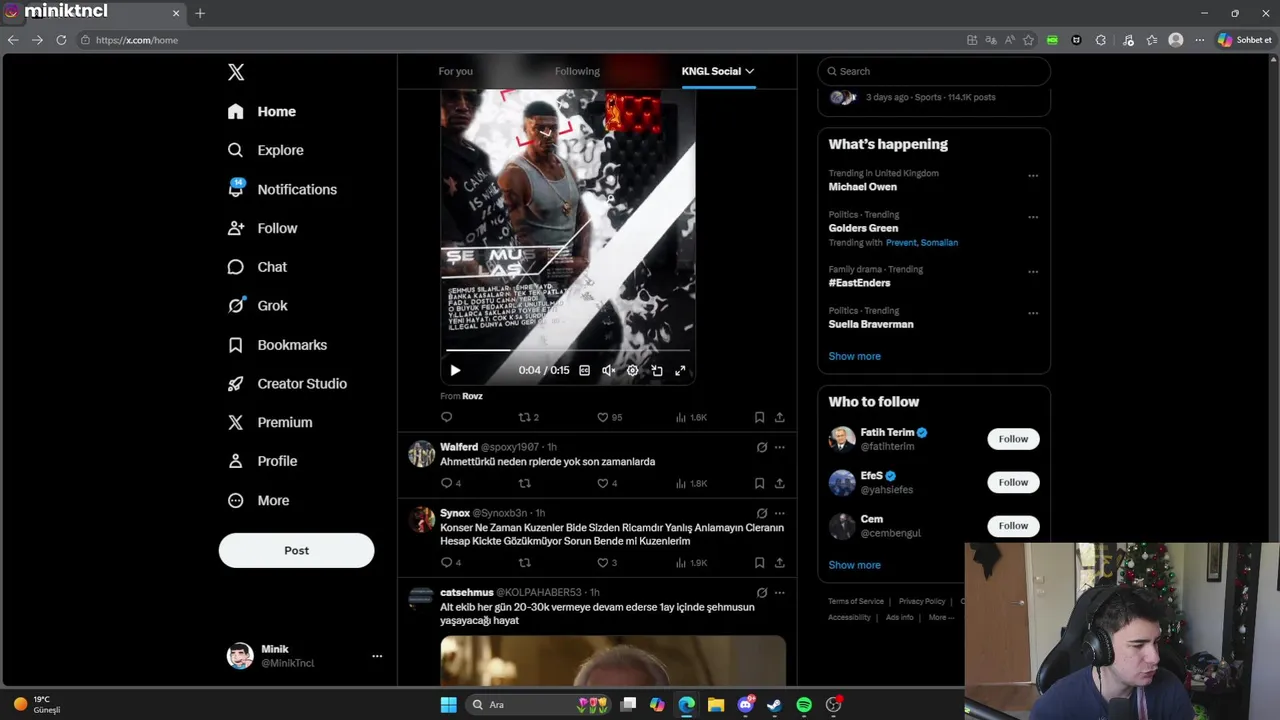Open Home from the sidebar
The width and height of the screenshot is (1280, 720).
point(262,111)
